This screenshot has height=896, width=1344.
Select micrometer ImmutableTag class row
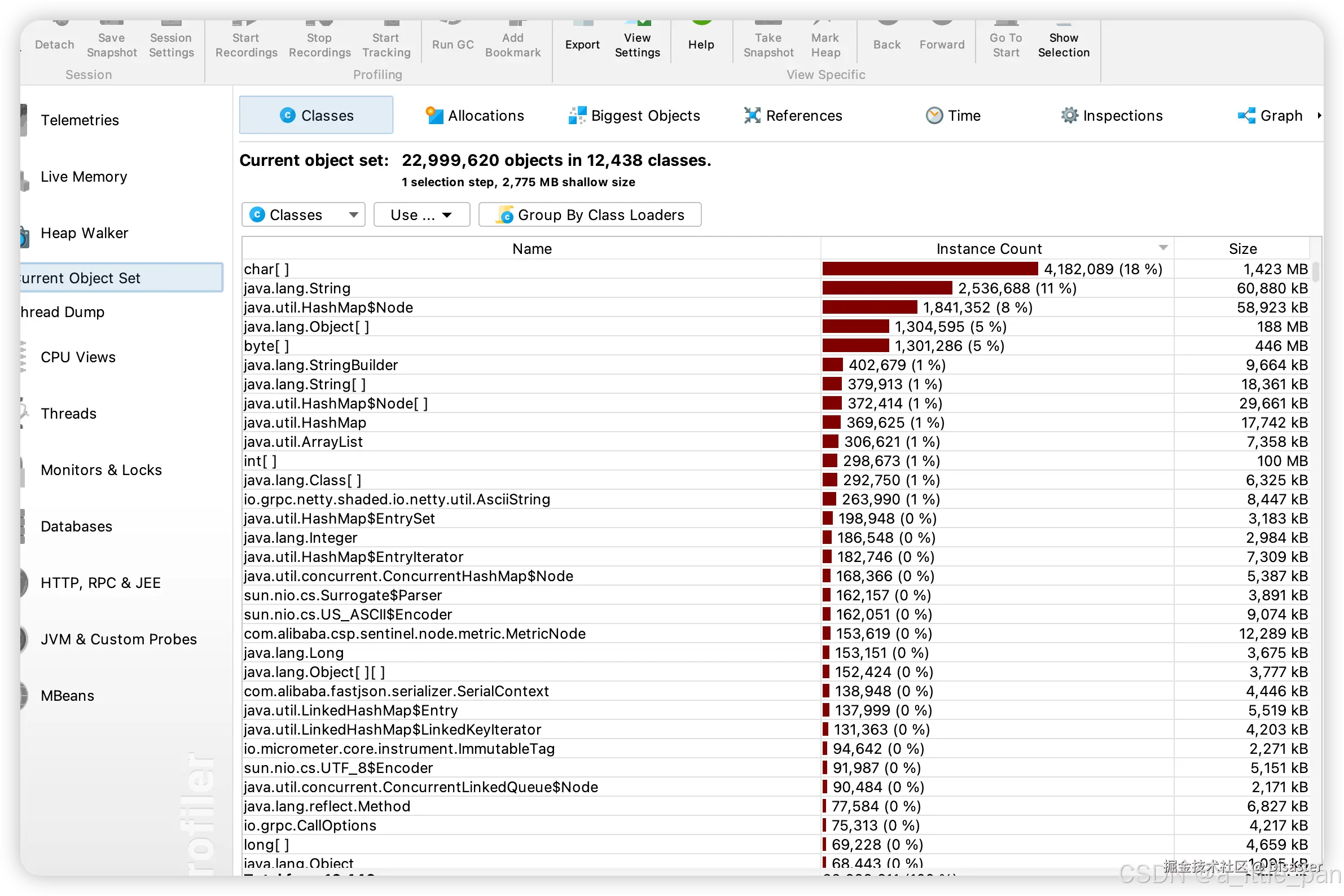coord(776,749)
